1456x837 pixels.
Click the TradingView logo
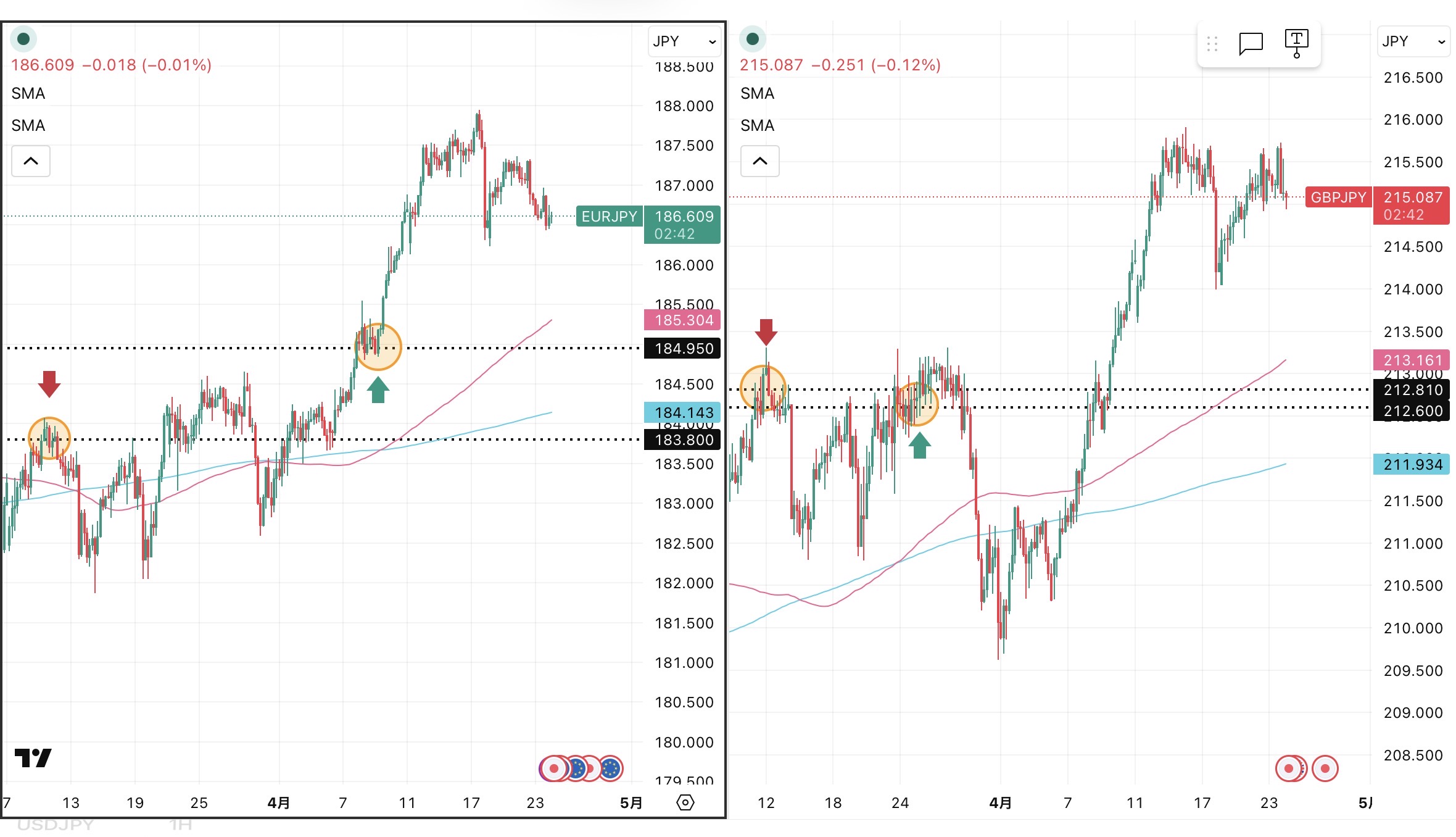click(33, 757)
